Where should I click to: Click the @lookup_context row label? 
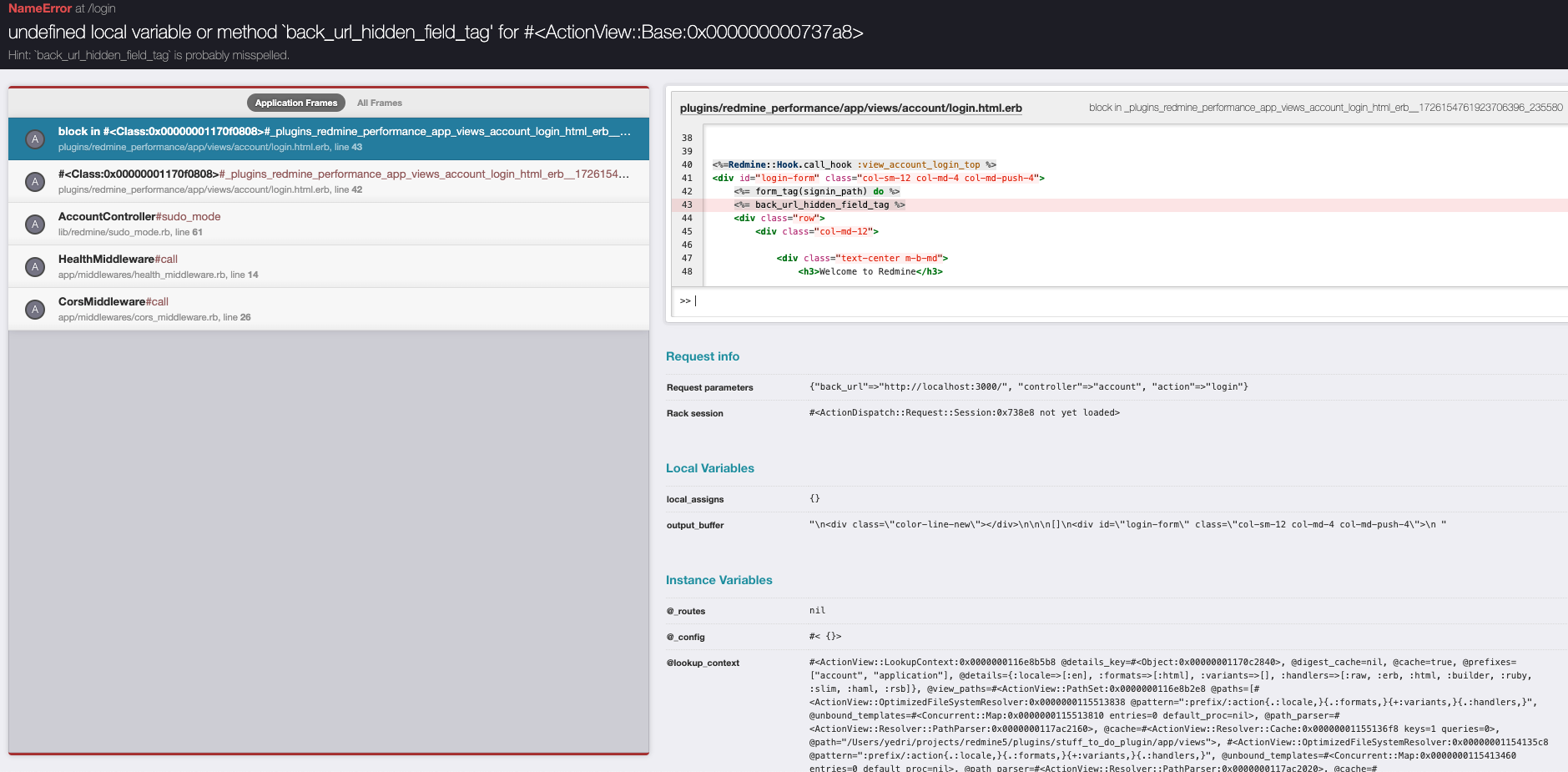point(703,663)
